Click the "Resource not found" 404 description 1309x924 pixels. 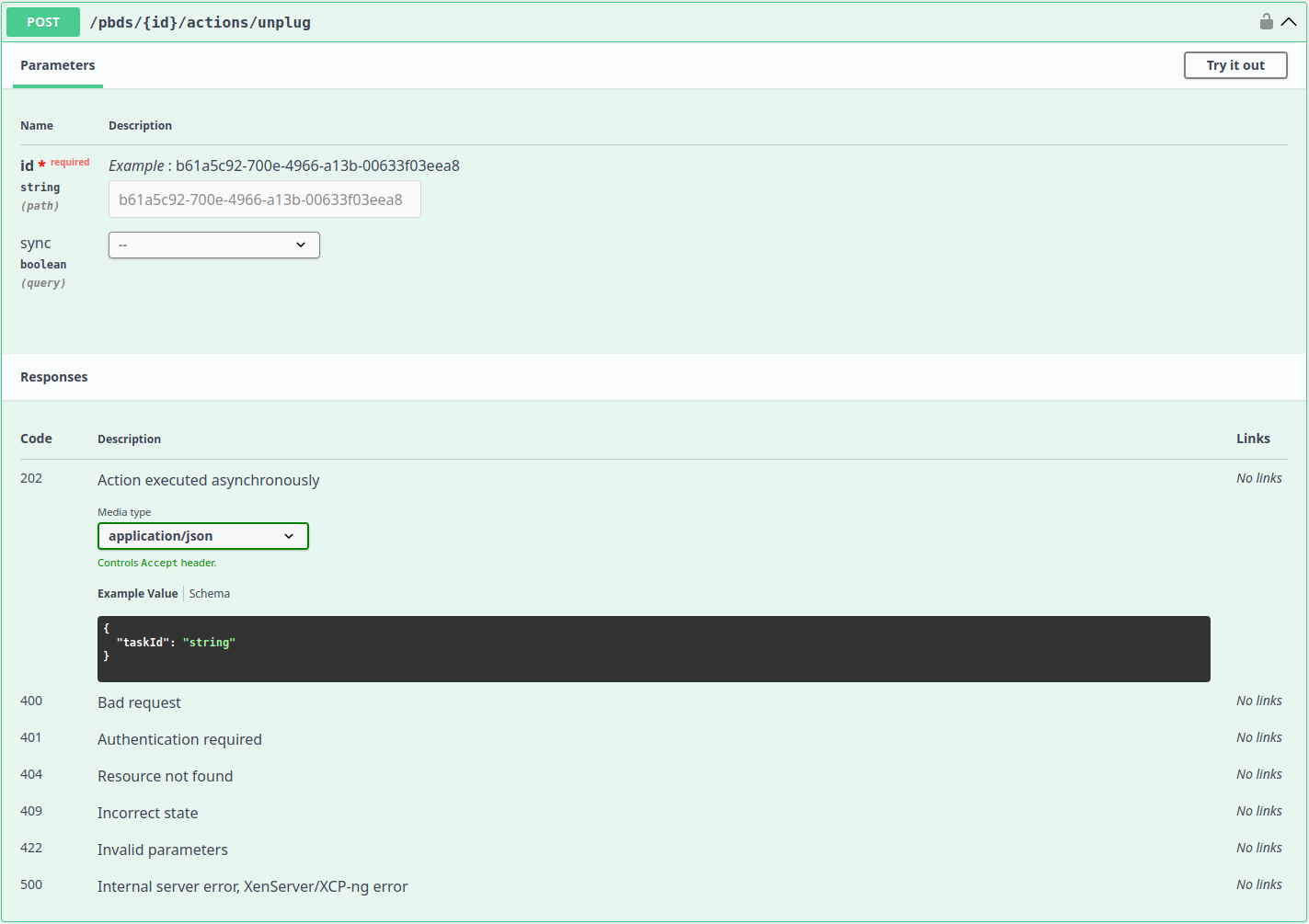click(165, 776)
